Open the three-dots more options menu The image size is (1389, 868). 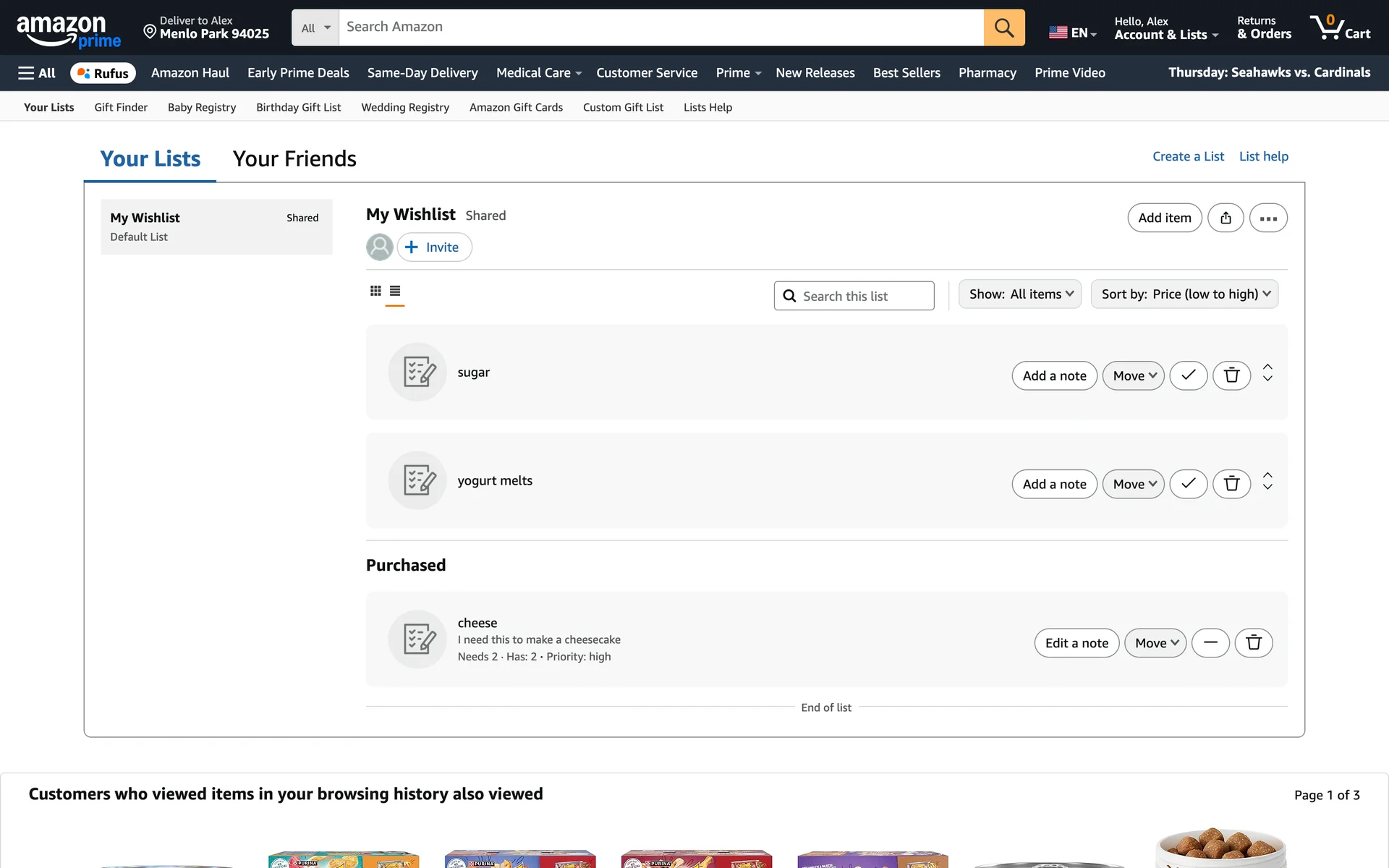click(x=1267, y=218)
